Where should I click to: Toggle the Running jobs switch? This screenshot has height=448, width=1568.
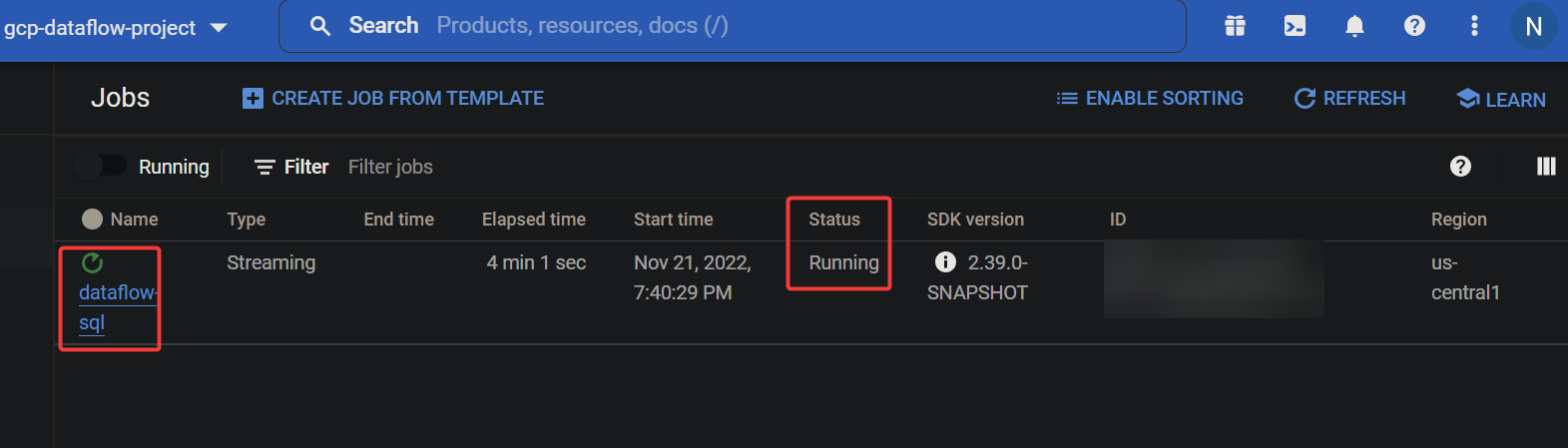[100, 166]
